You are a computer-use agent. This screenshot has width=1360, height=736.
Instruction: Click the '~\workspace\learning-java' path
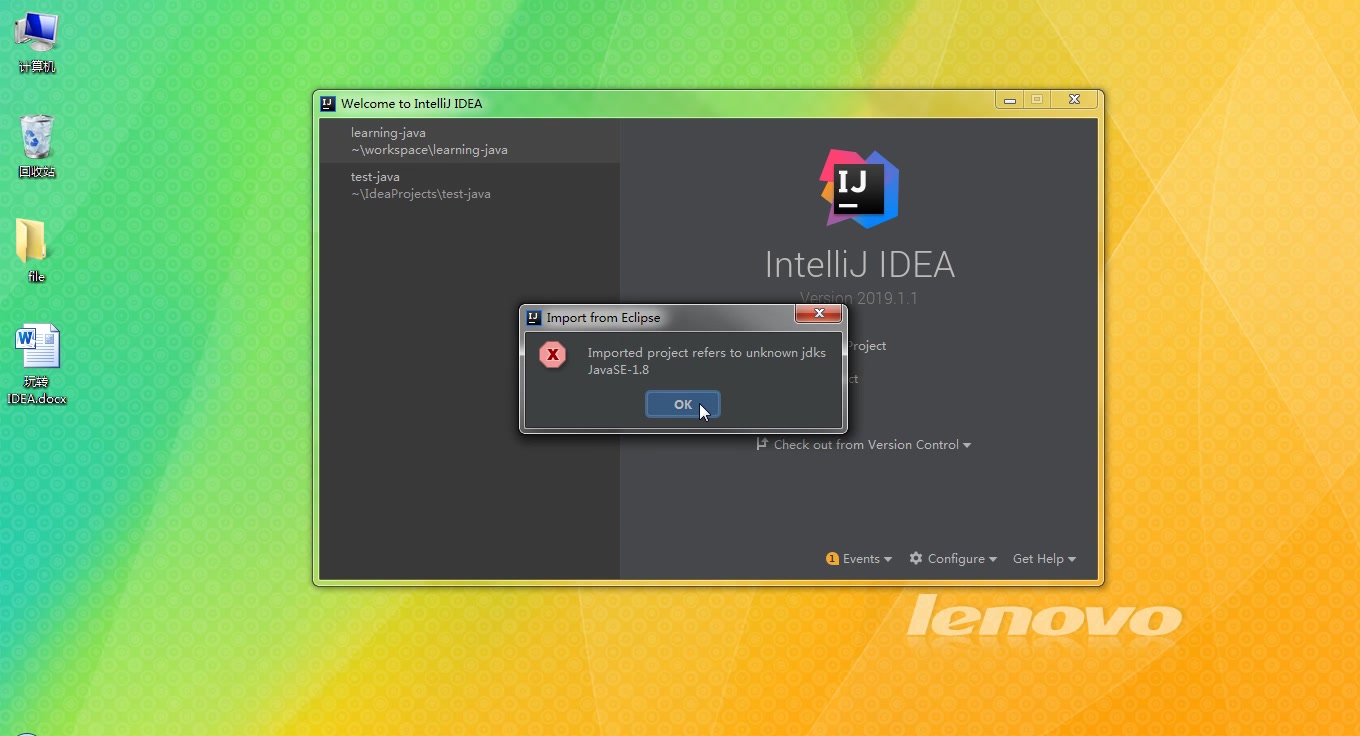click(x=429, y=150)
